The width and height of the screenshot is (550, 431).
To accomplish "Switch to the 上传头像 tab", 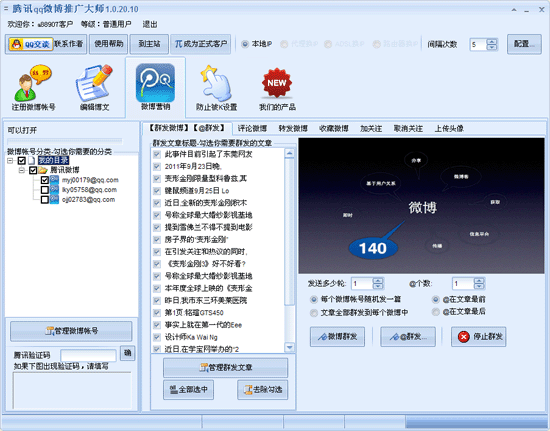I will (x=449, y=129).
